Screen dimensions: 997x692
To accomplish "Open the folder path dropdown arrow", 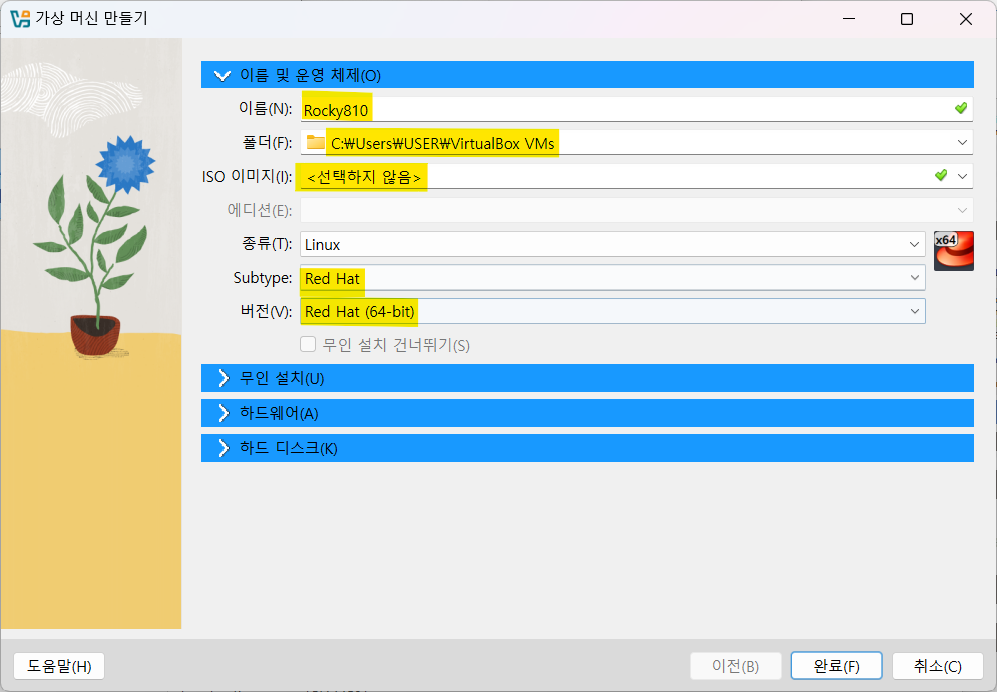I will pos(962,142).
